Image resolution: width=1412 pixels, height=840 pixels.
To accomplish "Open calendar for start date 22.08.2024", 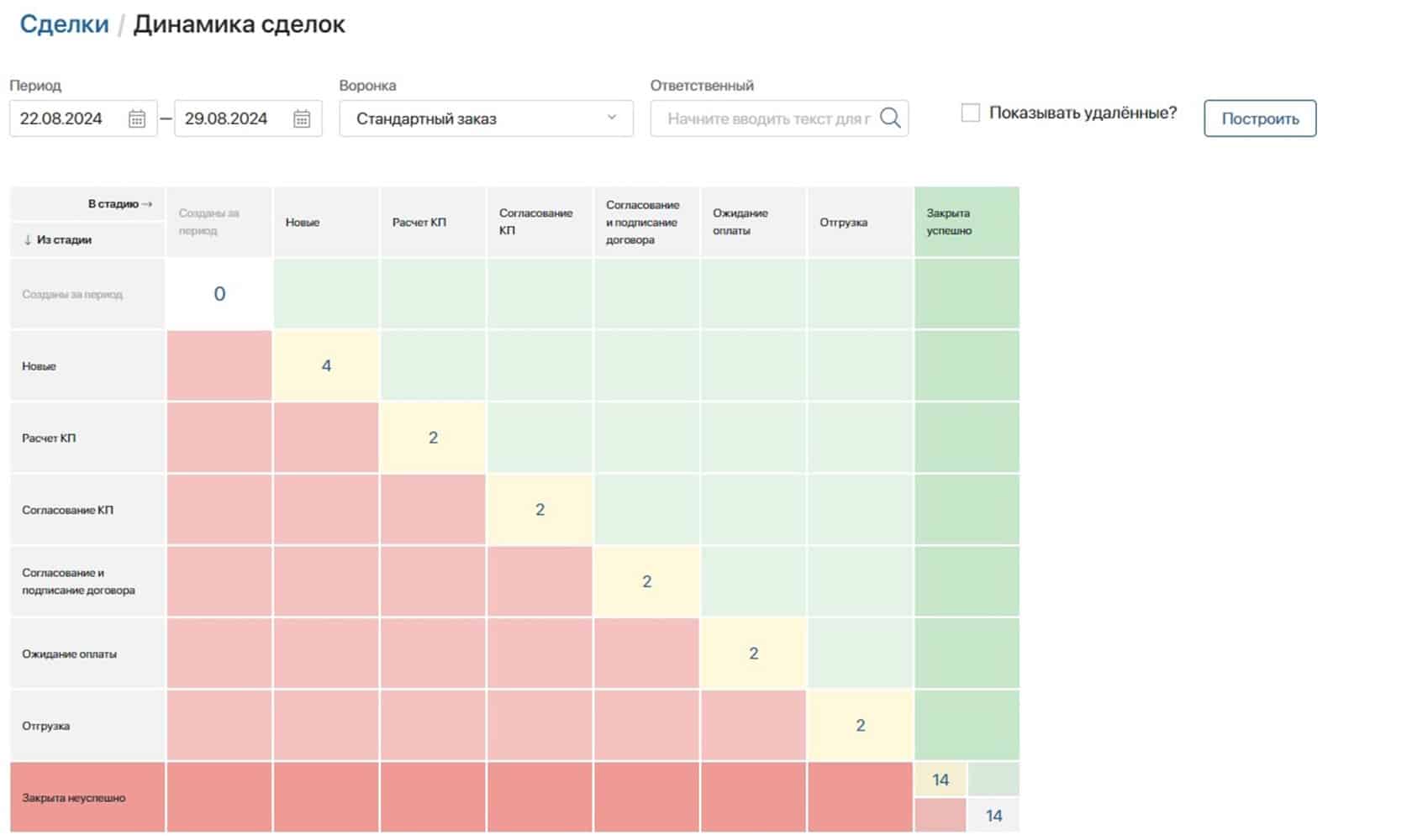I will 137,119.
